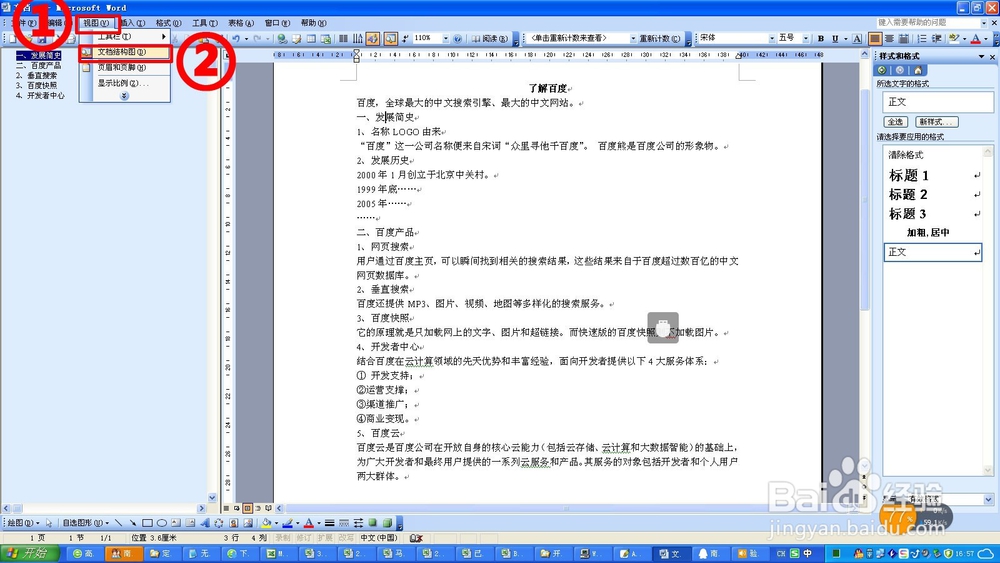
Task: Click the Line Color brush swatch
Action: [x=288, y=523]
